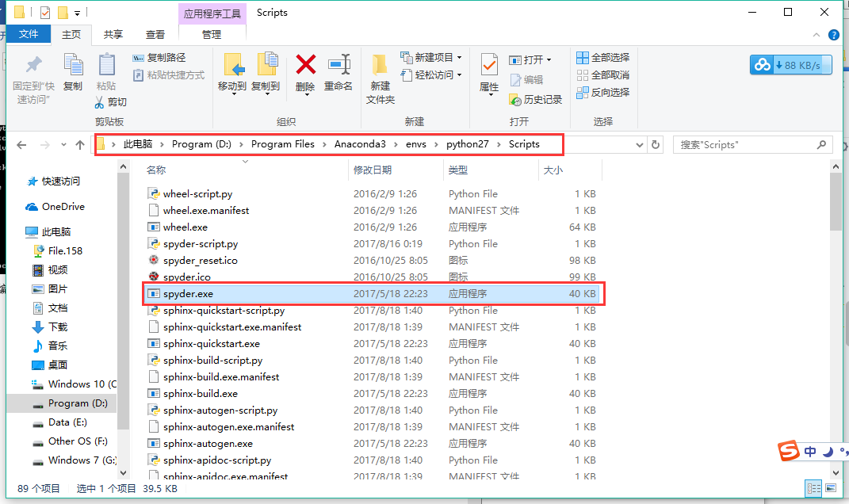Click the Back navigation arrow
849x504 pixels.
[x=22, y=145]
